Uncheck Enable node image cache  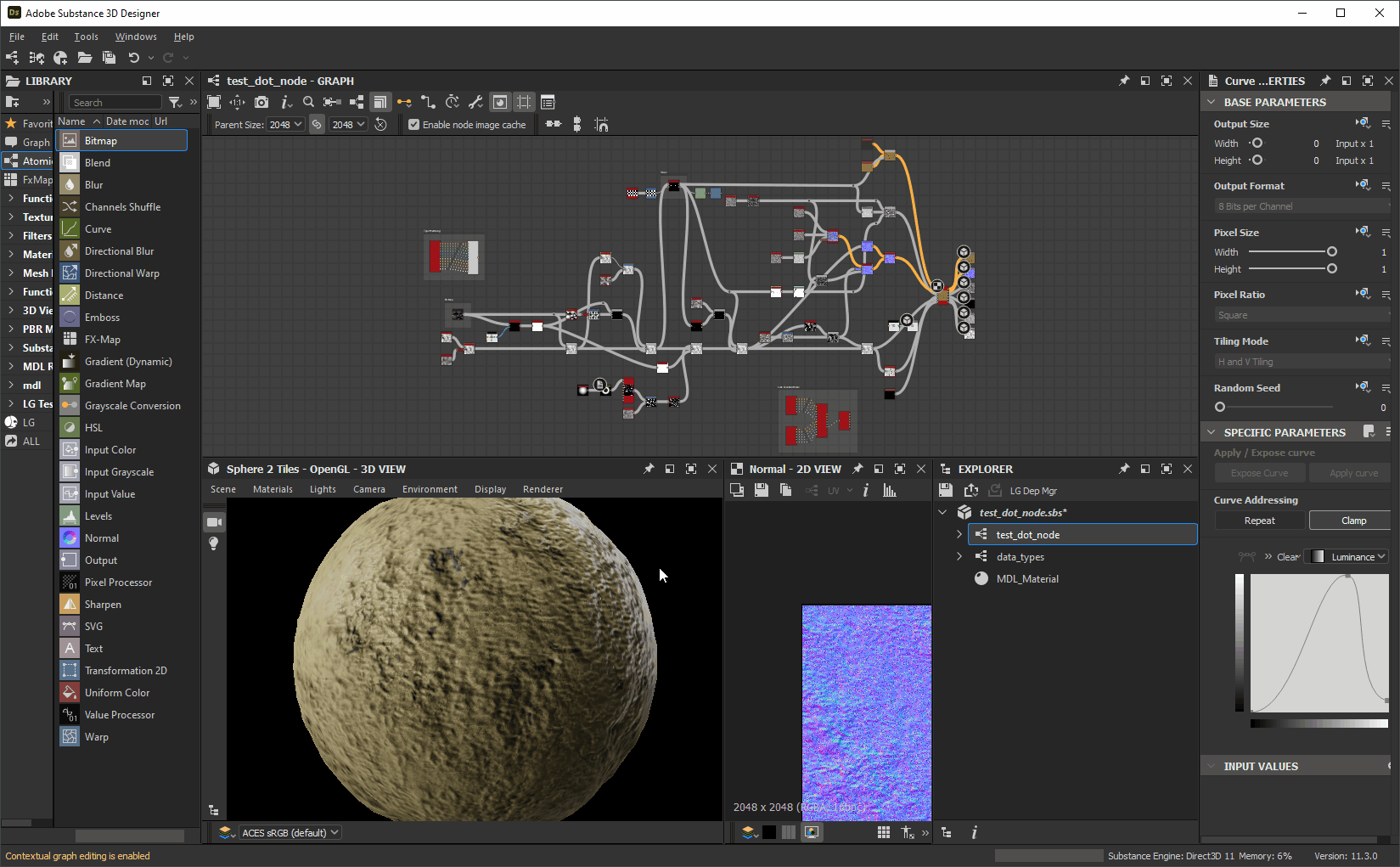414,125
